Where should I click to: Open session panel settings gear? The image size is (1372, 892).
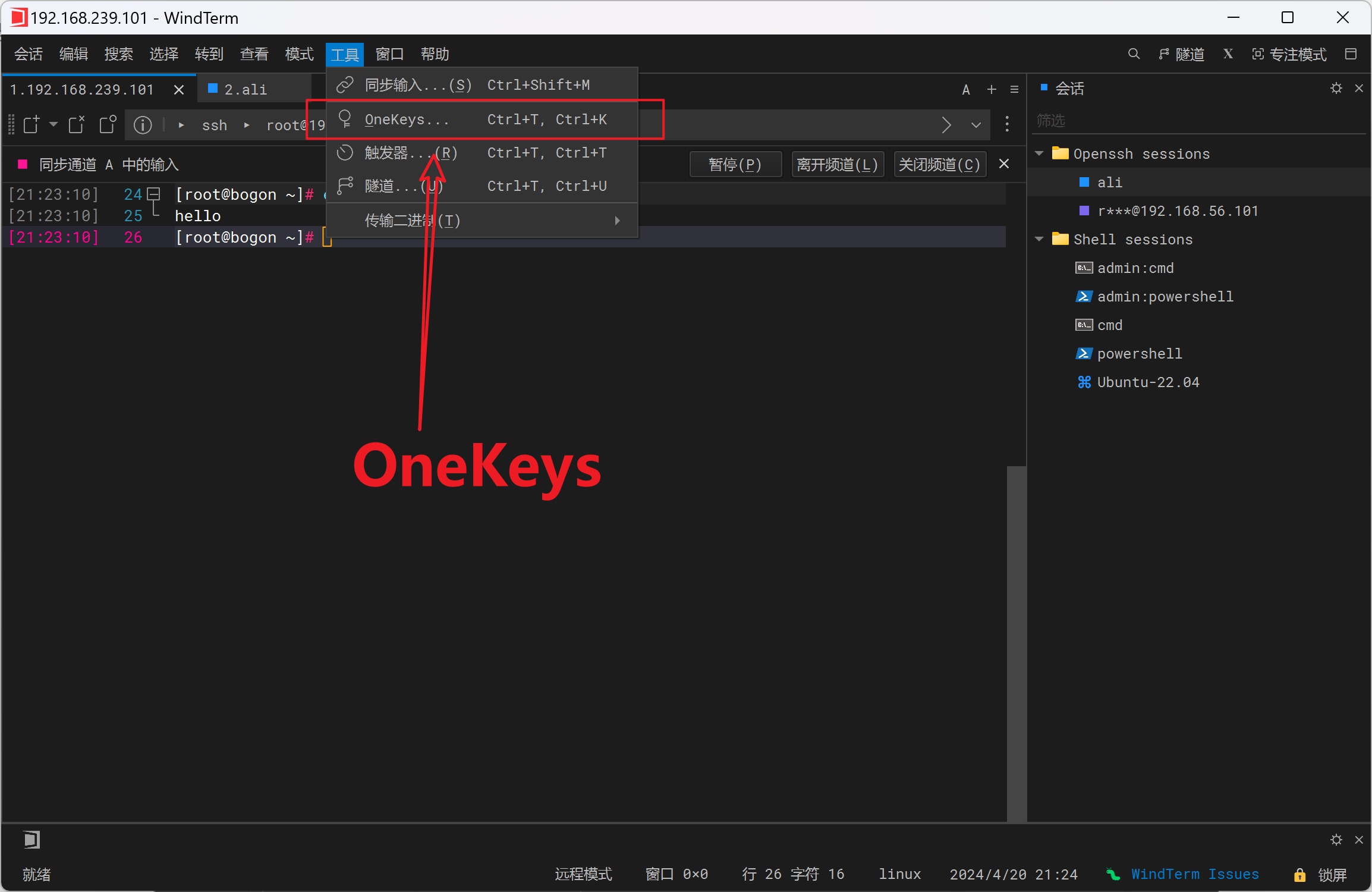click(1336, 89)
